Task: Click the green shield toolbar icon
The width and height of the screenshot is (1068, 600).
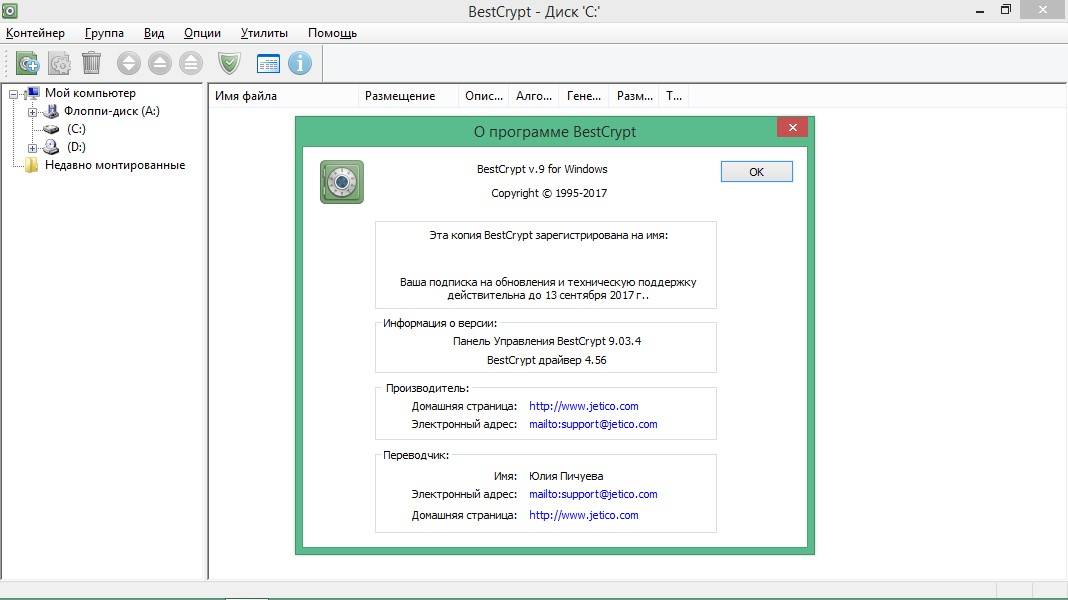Action: pos(230,63)
